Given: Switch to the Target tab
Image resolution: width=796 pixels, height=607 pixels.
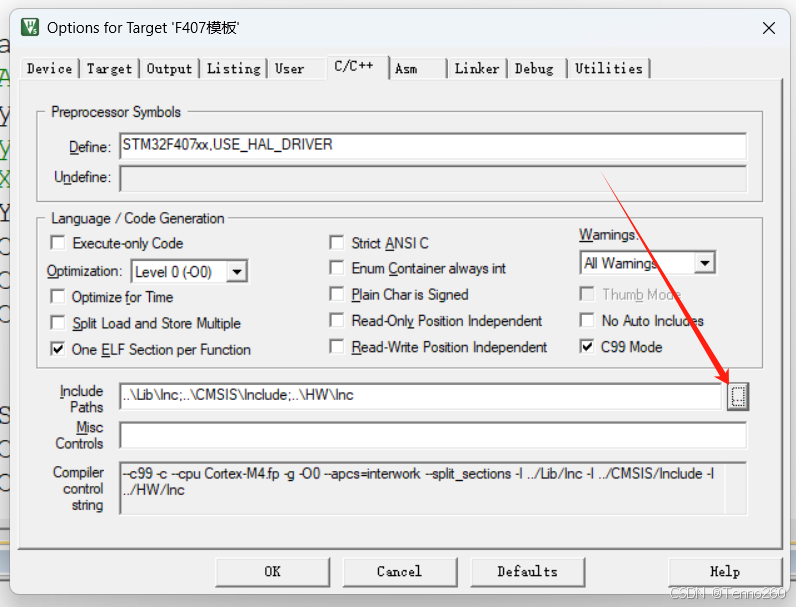Looking at the screenshot, I should pos(109,69).
